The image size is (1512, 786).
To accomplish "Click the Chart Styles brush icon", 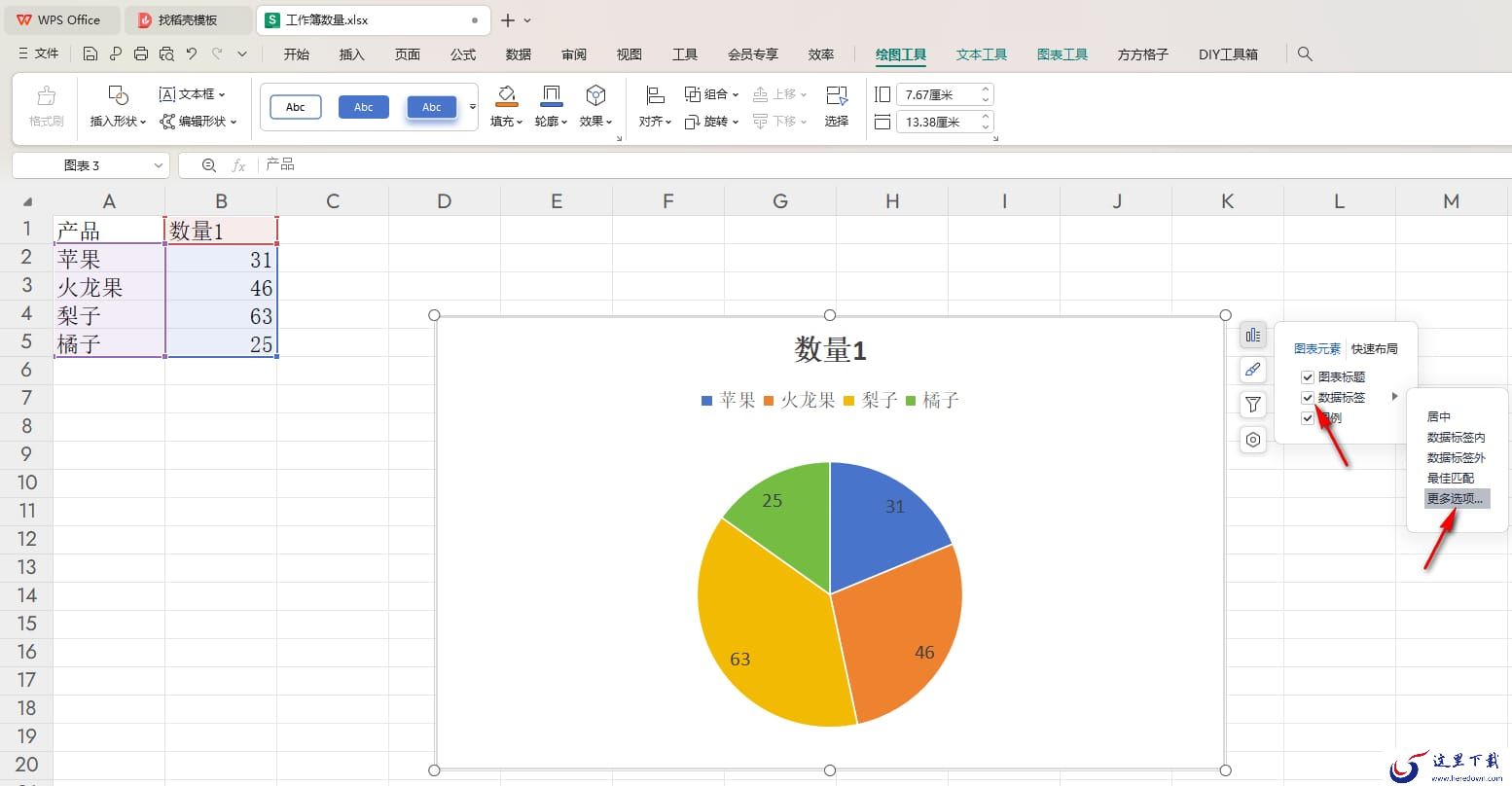I will pyautogui.click(x=1253, y=370).
